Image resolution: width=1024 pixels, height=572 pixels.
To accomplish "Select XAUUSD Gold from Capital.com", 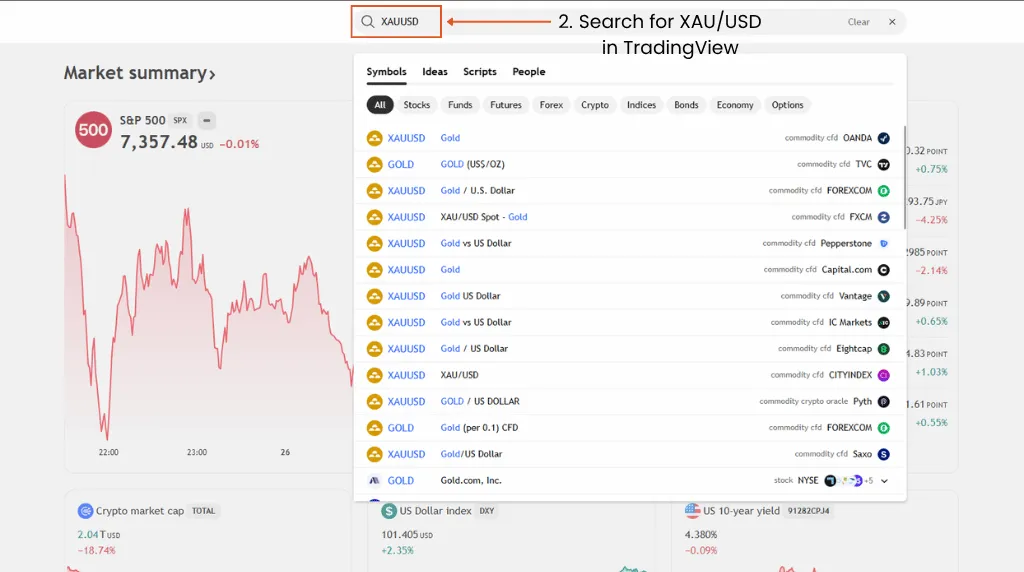I will 629,270.
